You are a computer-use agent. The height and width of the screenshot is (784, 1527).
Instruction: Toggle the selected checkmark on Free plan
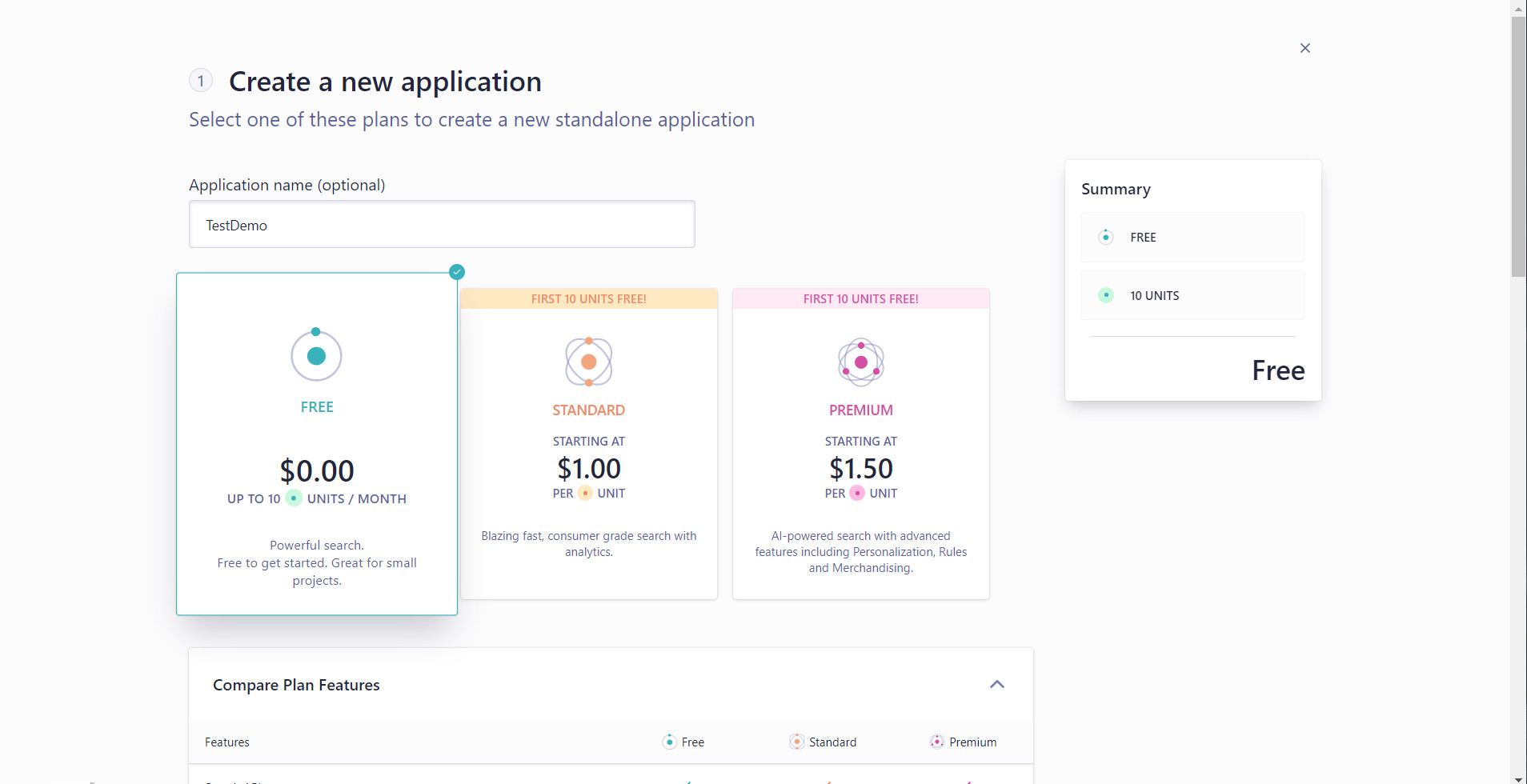457,272
